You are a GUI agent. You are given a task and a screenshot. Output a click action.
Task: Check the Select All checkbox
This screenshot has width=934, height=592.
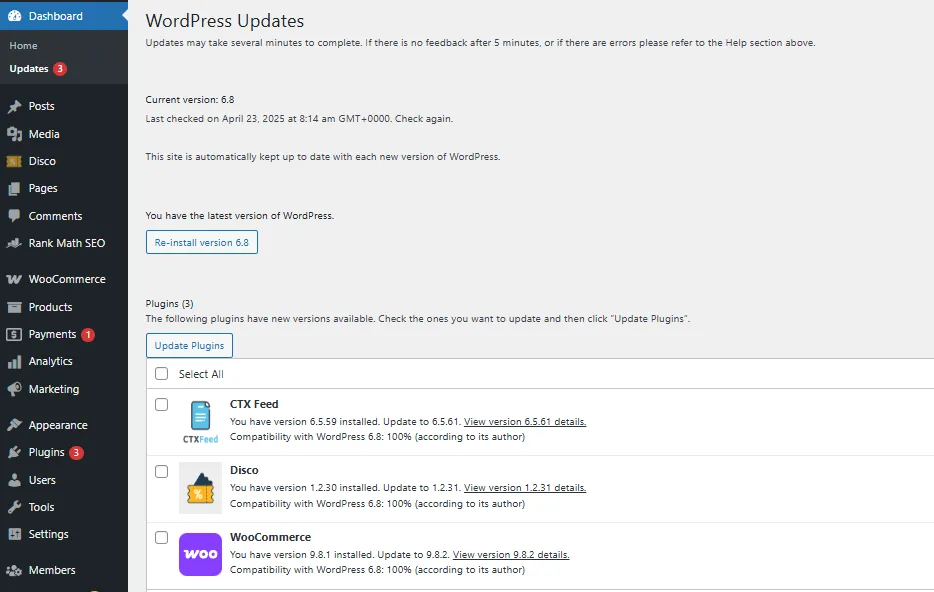pos(161,373)
